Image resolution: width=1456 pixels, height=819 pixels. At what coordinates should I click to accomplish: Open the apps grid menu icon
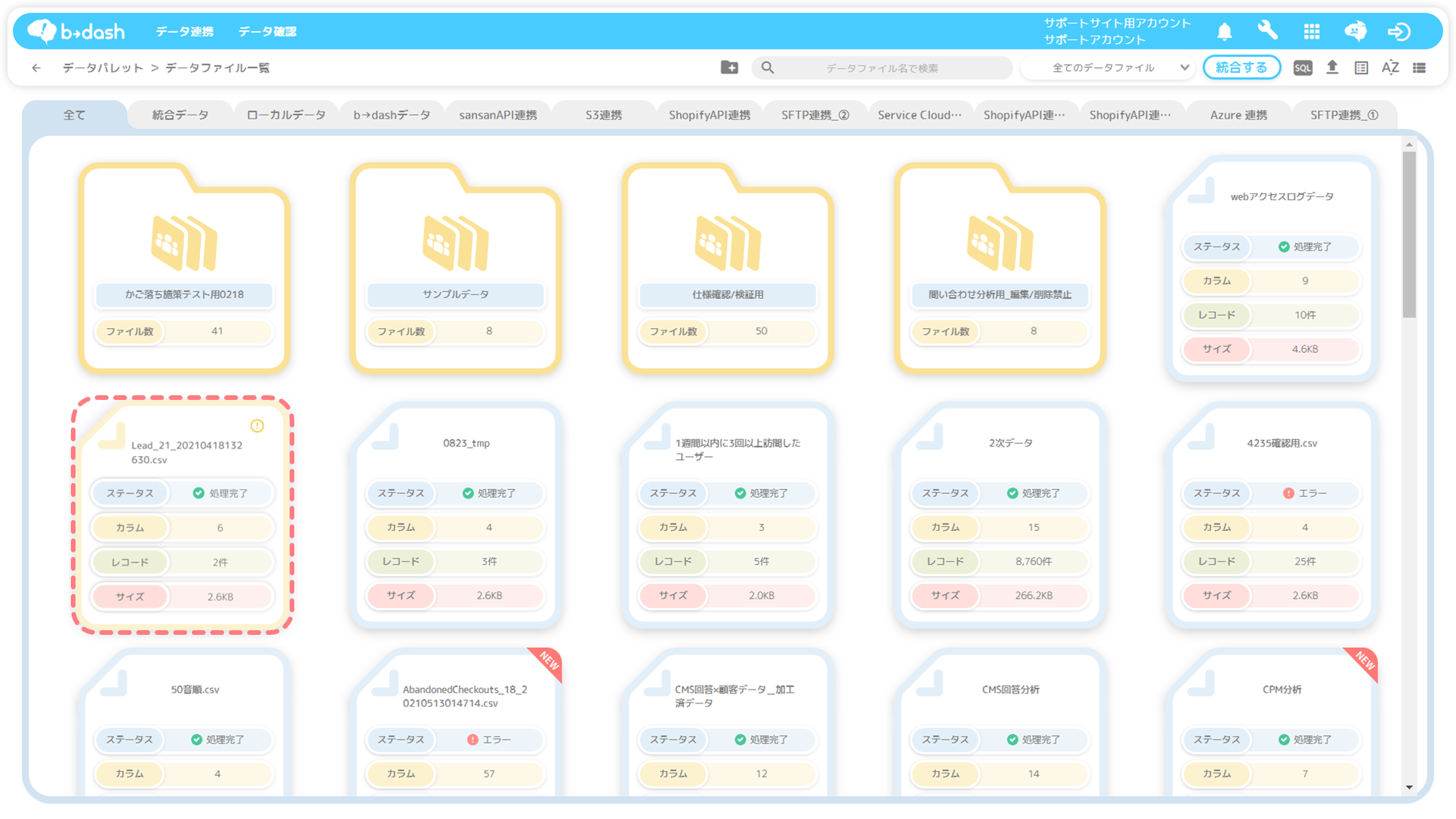[x=1311, y=32]
